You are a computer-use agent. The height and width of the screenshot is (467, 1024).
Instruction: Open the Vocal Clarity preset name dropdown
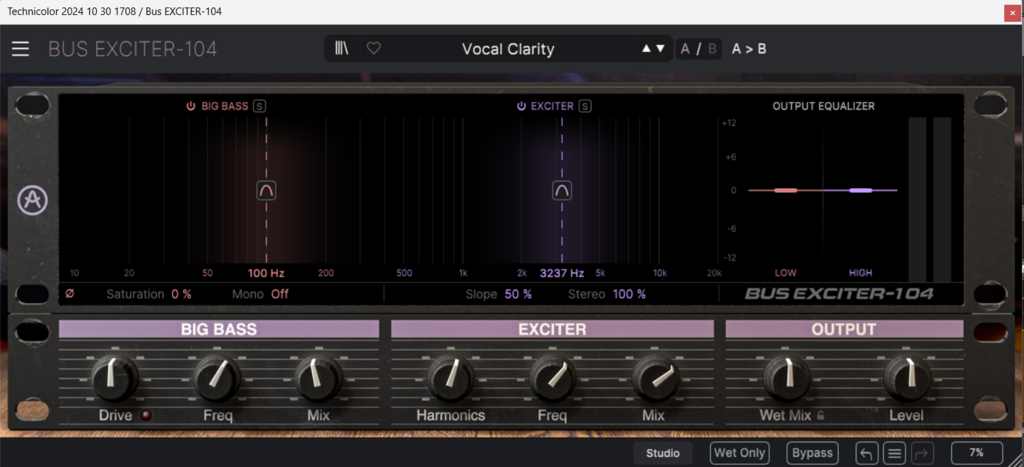click(x=508, y=49)
